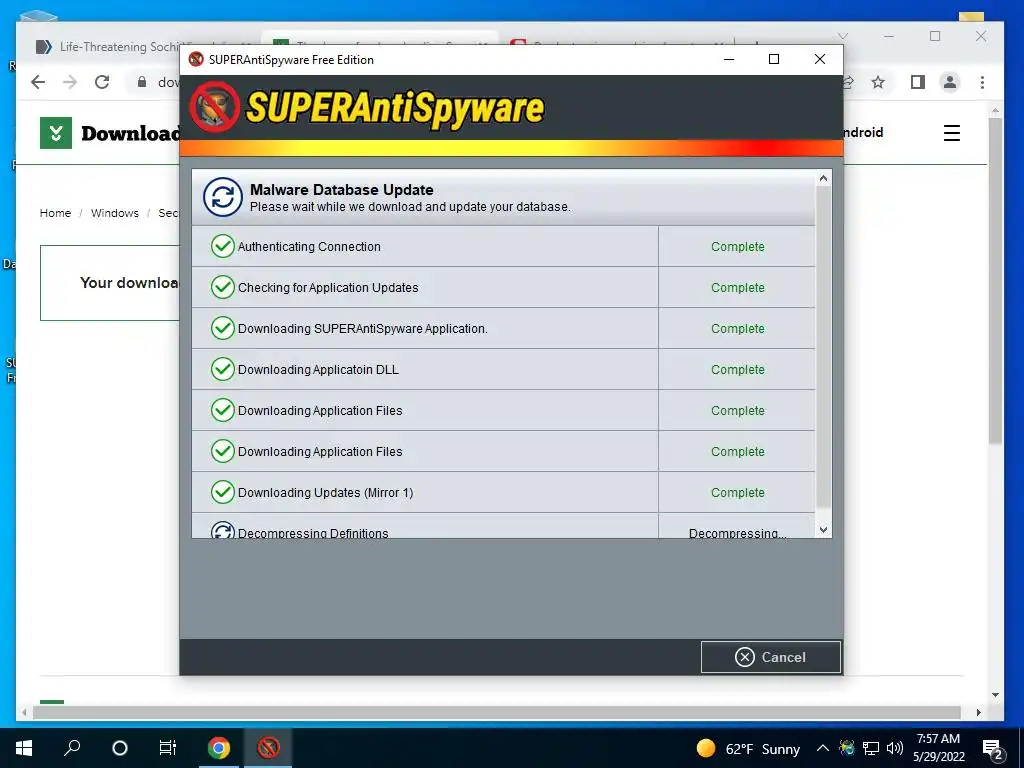The width and height of the screenshot is (1024, 768).
Task: Close the SUPERAntiSpyware Free Edition window
Action: (820, 59)
